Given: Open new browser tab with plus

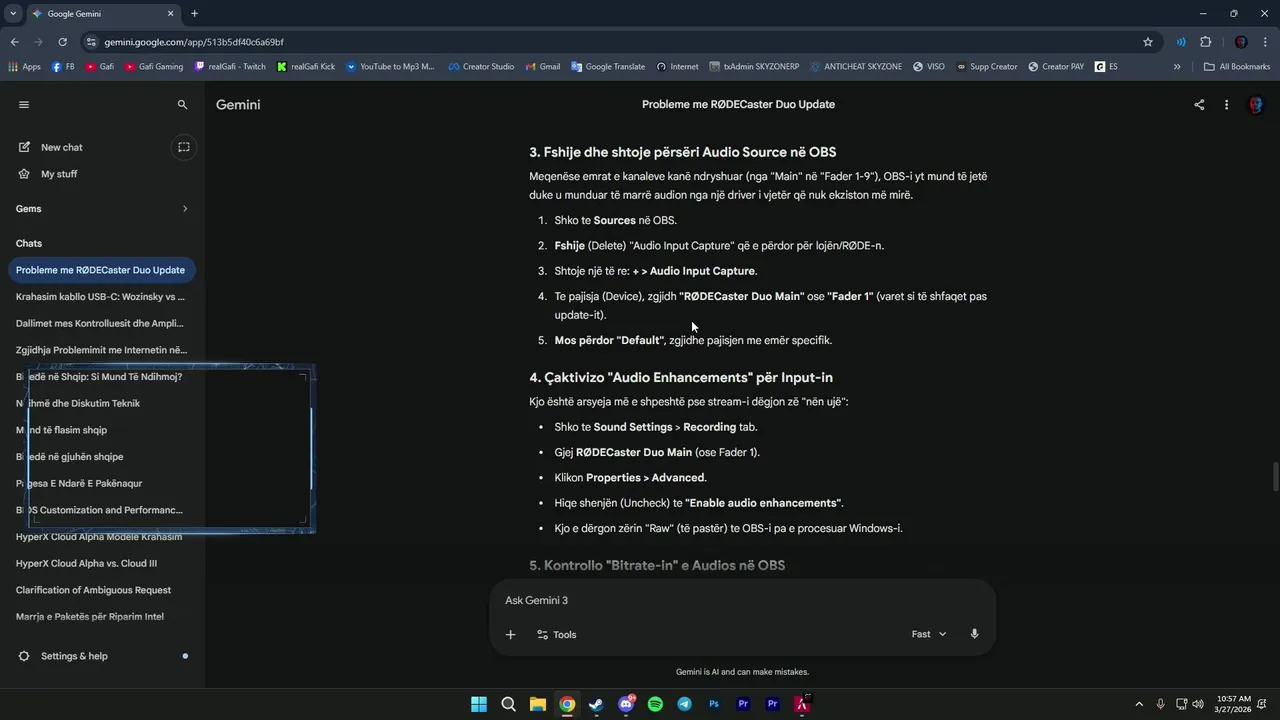Looking at the screenshot, I should click(194, 14).
